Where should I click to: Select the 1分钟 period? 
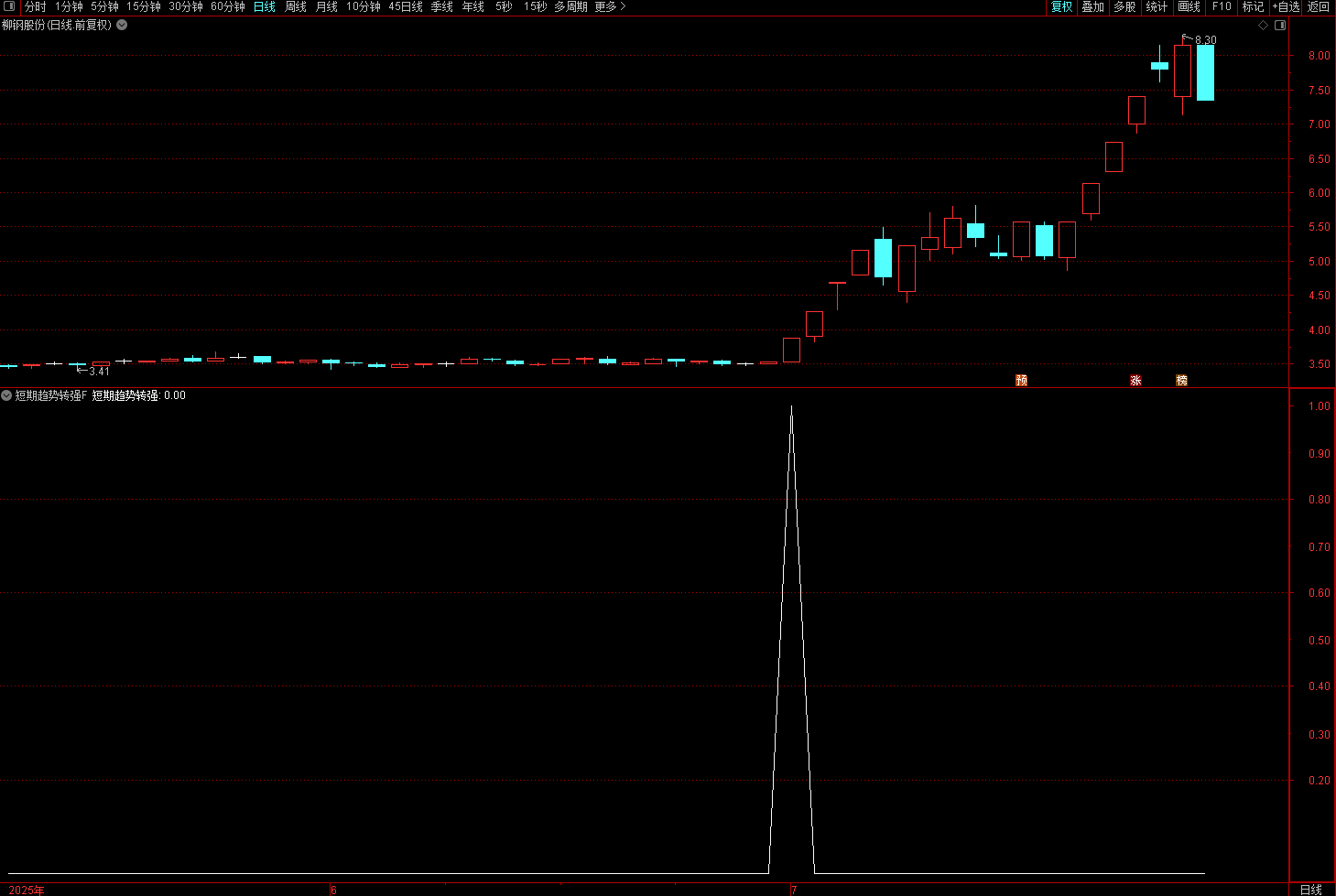coord(69,6)
